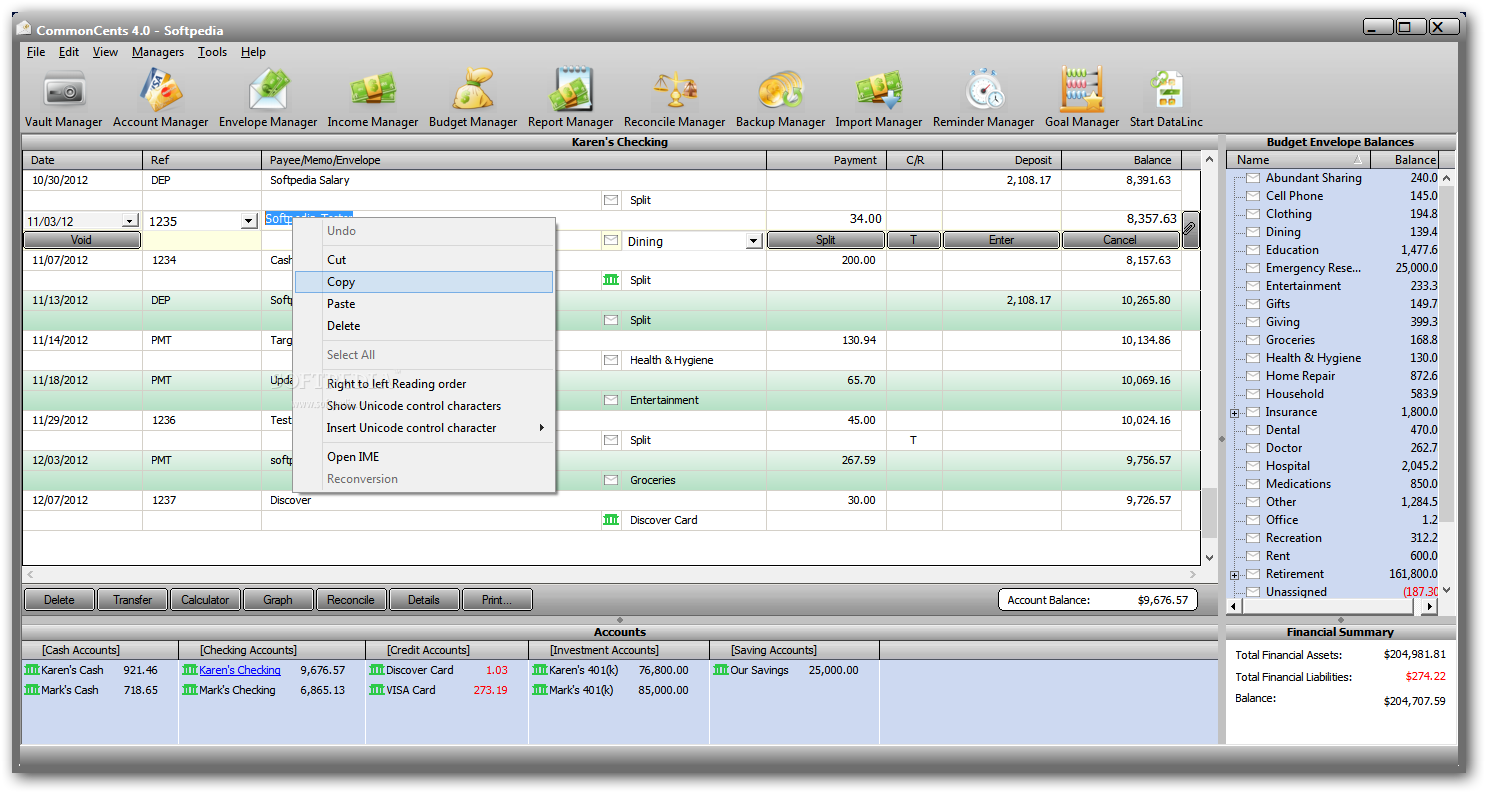Click the Print... button
1486x793 pixels.
tap(497, 600)
